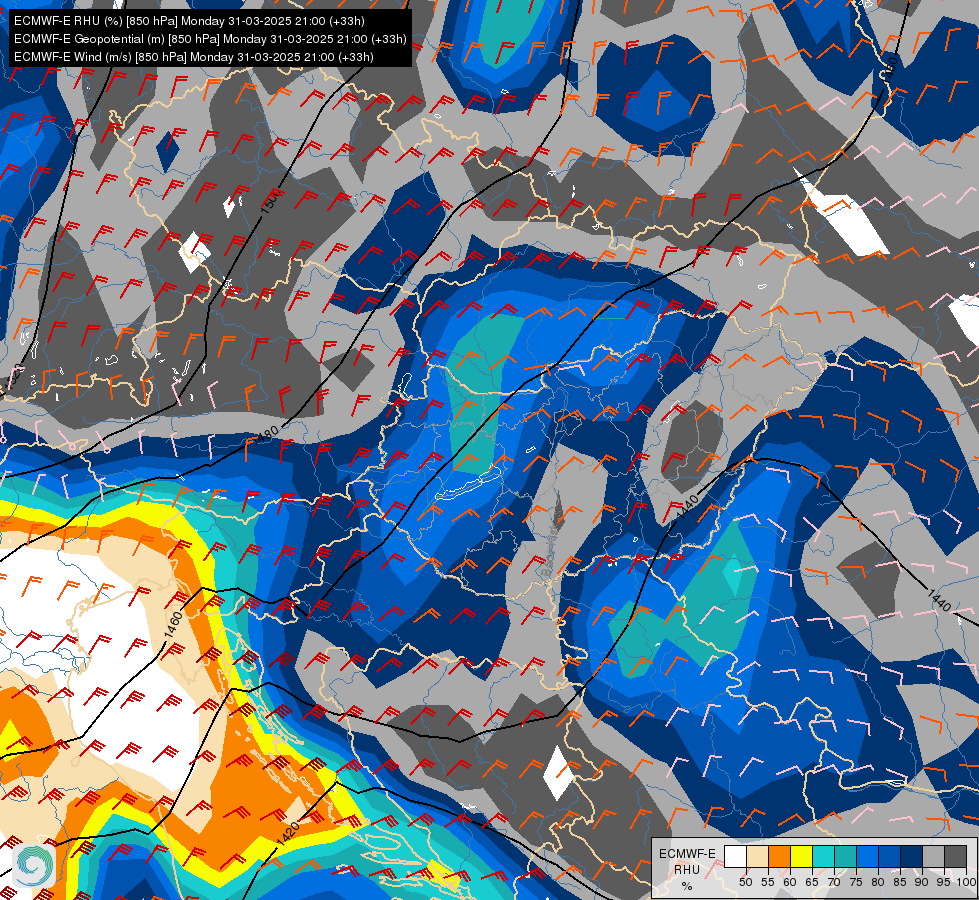Click the '100' legend tick value
The image size is (979, 900).
point(966,882)
